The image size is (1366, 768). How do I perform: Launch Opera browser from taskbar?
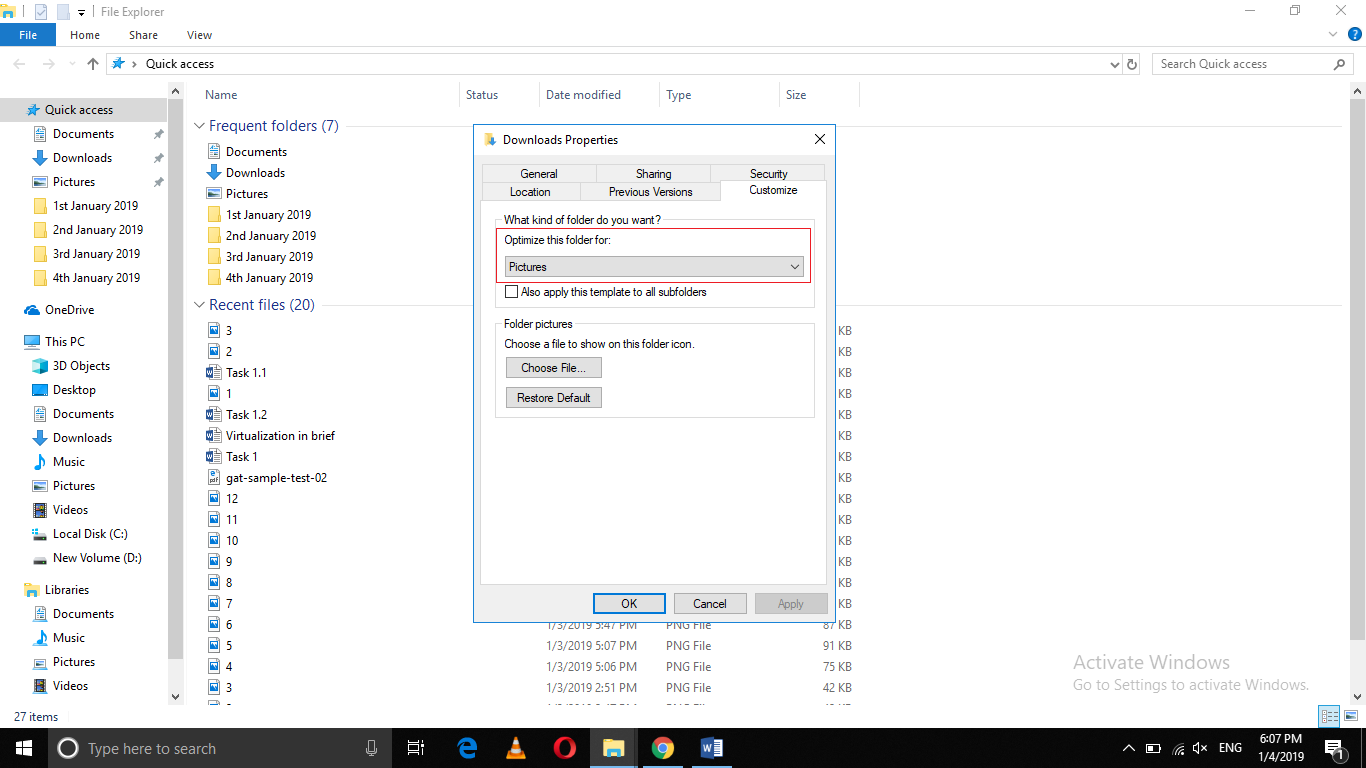click(x=564, y=748)
